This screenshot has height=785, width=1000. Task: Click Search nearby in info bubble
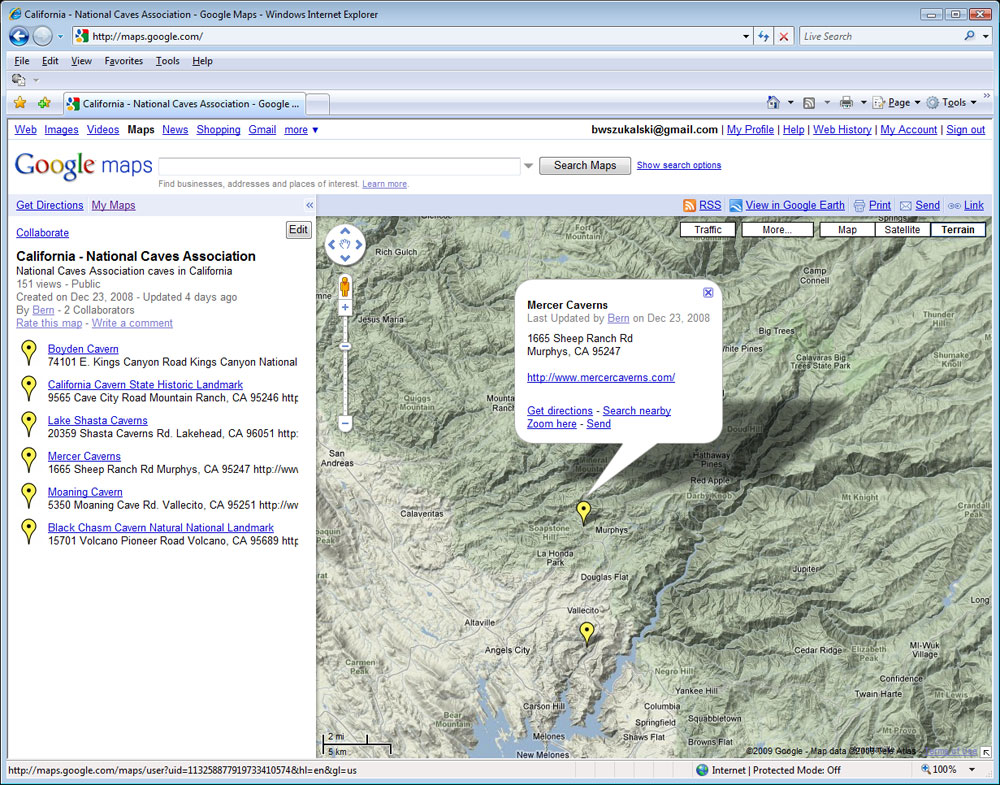point(636,411)
